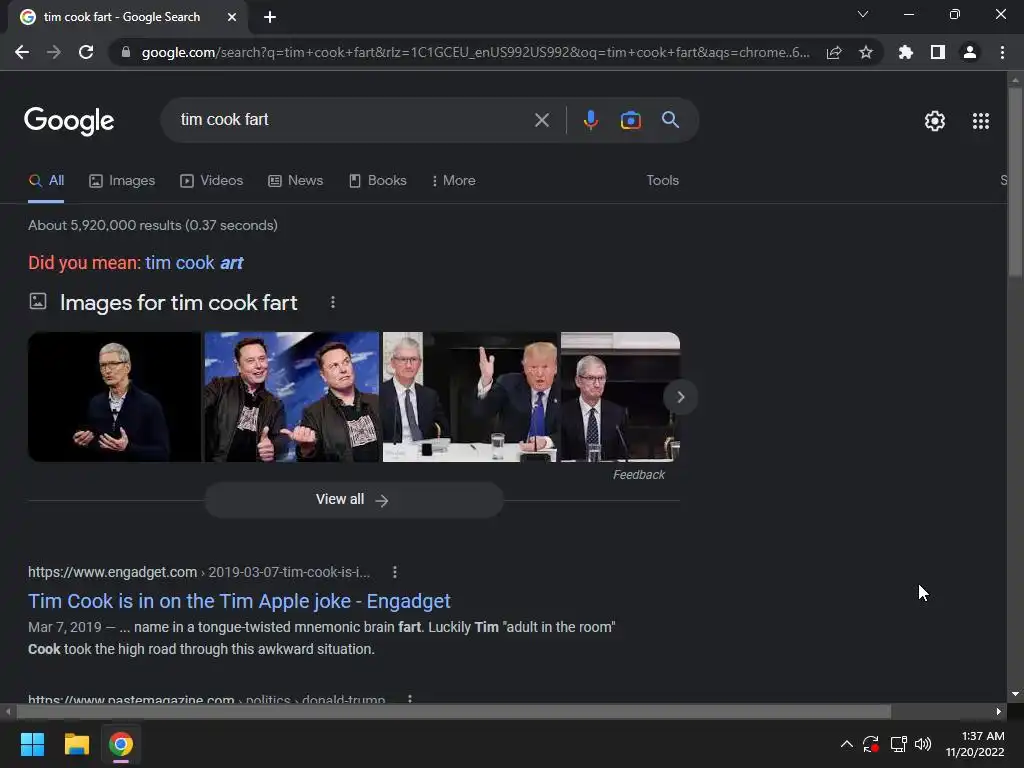This screenshot has width=1024, height=768.
Task: Open options for the Images section
Action: (333, 302)
